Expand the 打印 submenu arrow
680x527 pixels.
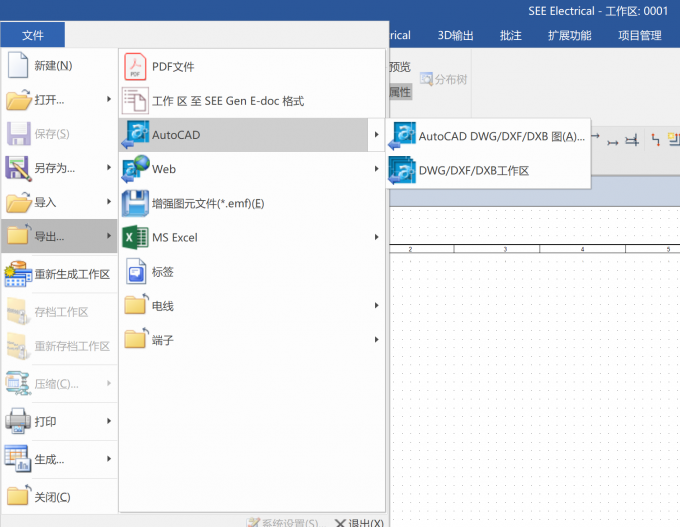[109, 421]
